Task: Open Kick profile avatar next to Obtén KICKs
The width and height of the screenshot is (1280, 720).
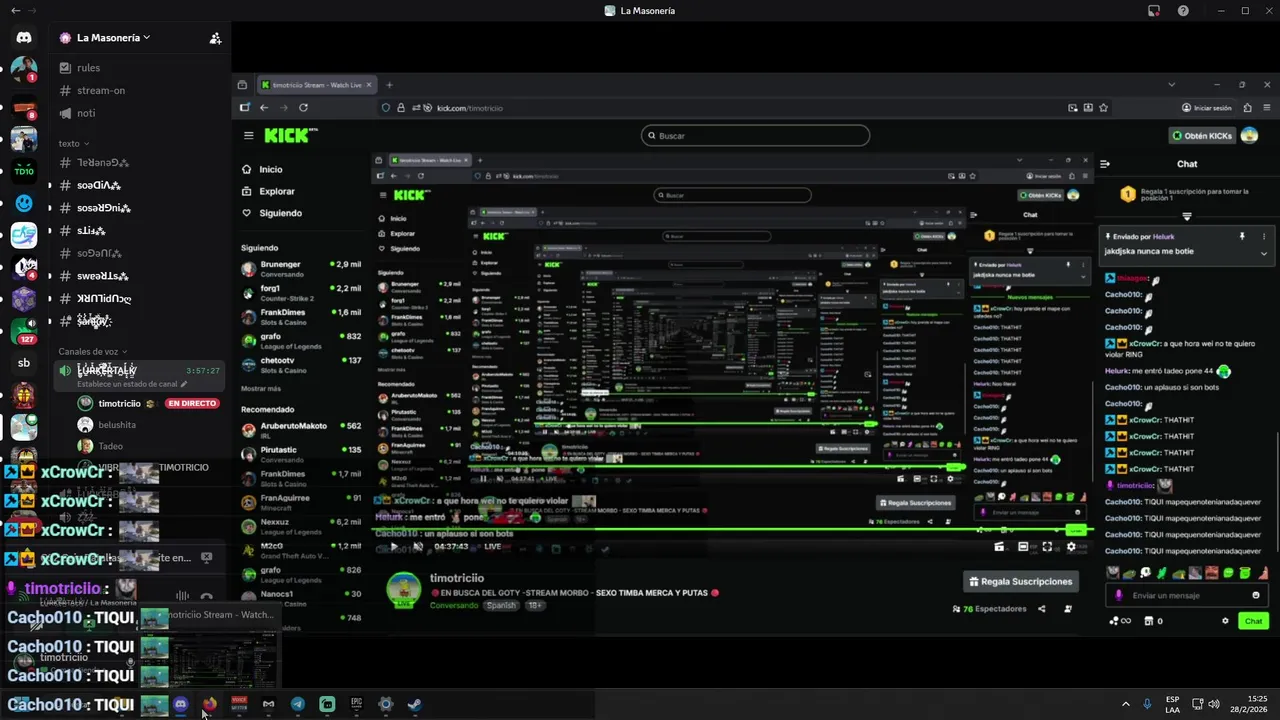Action: coord(1249,135)
